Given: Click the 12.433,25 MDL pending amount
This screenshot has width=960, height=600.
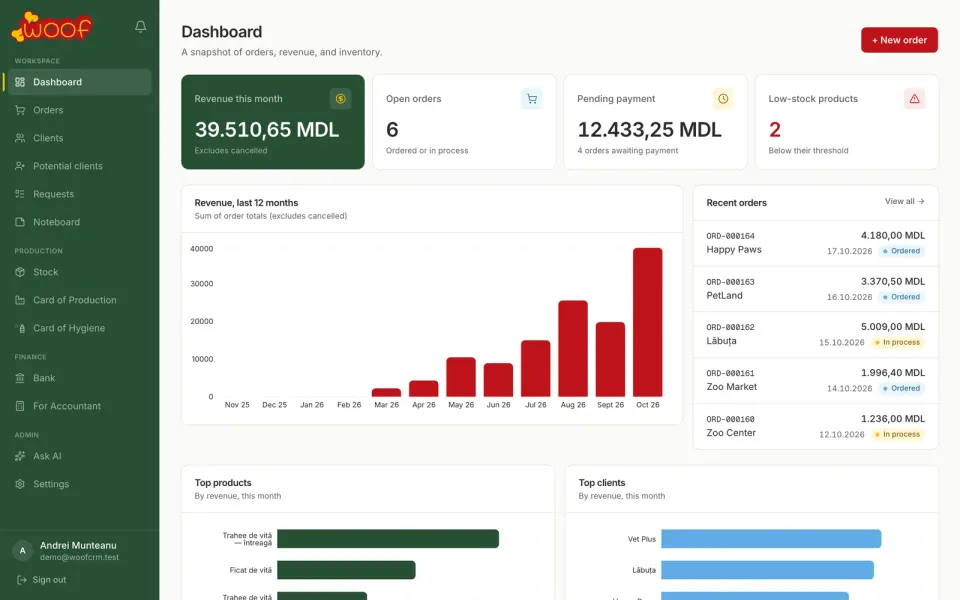Looking at the screenshot, I should point(650,130).
